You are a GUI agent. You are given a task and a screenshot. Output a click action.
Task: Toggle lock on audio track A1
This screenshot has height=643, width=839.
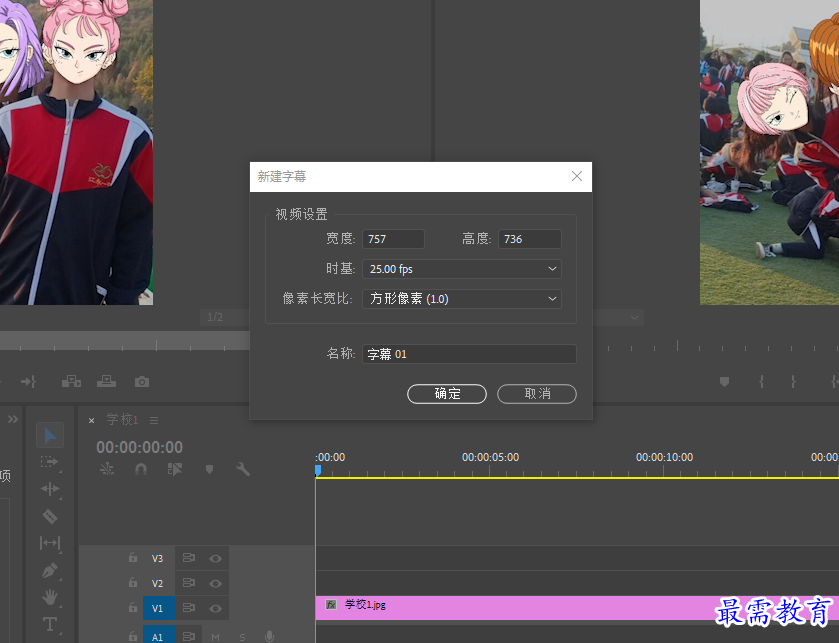pos(133,636)
